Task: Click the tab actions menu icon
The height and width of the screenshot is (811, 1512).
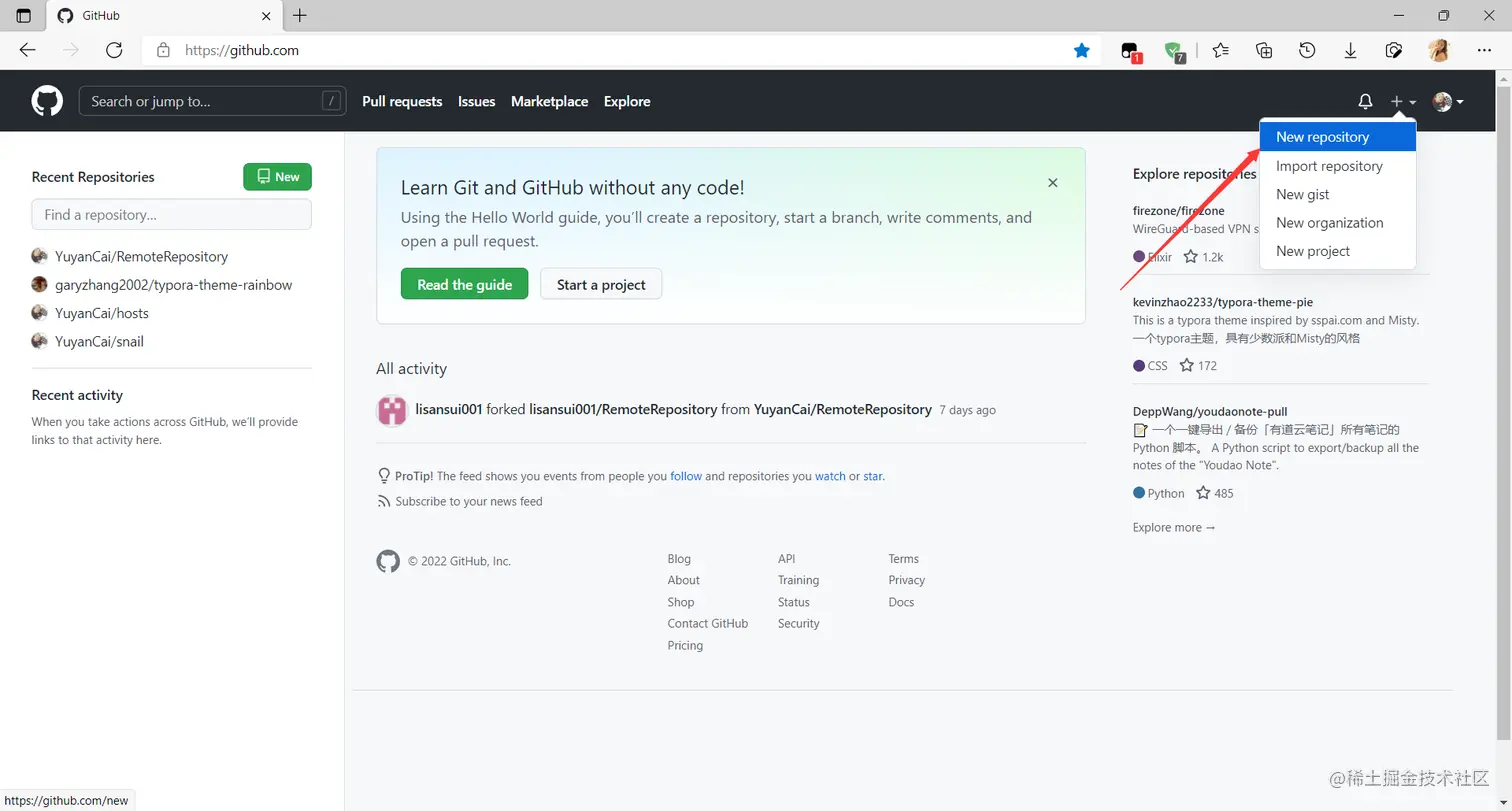Action: [x=24, y=16]
